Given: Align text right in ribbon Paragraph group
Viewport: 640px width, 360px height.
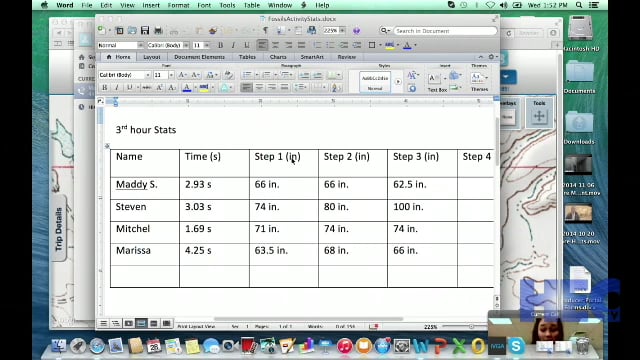Looking at the screenshot, I should tap(272, 87).
